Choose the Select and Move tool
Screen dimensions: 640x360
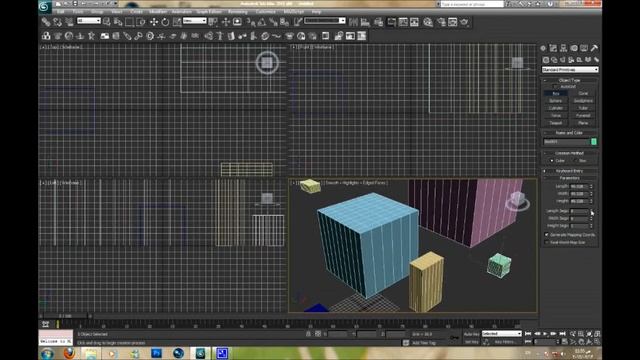153,22
